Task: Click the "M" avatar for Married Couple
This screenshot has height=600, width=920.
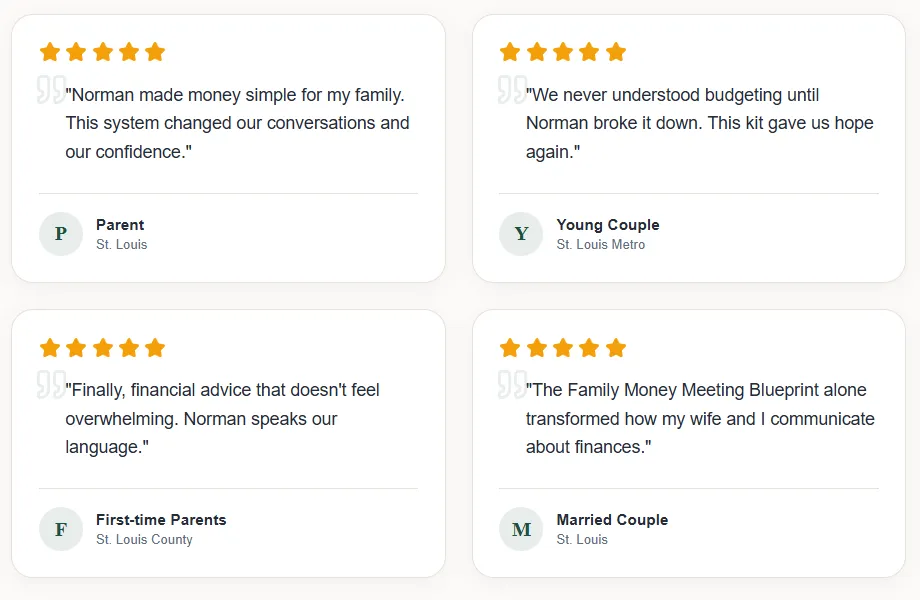Action: click(x=521, y=529)
